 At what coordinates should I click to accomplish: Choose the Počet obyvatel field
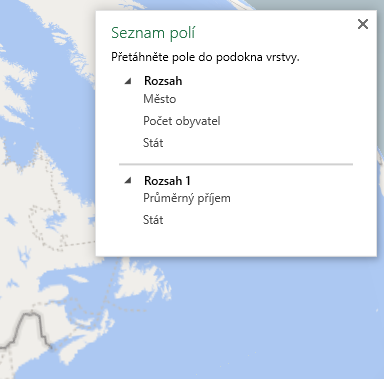click(182, 121)
